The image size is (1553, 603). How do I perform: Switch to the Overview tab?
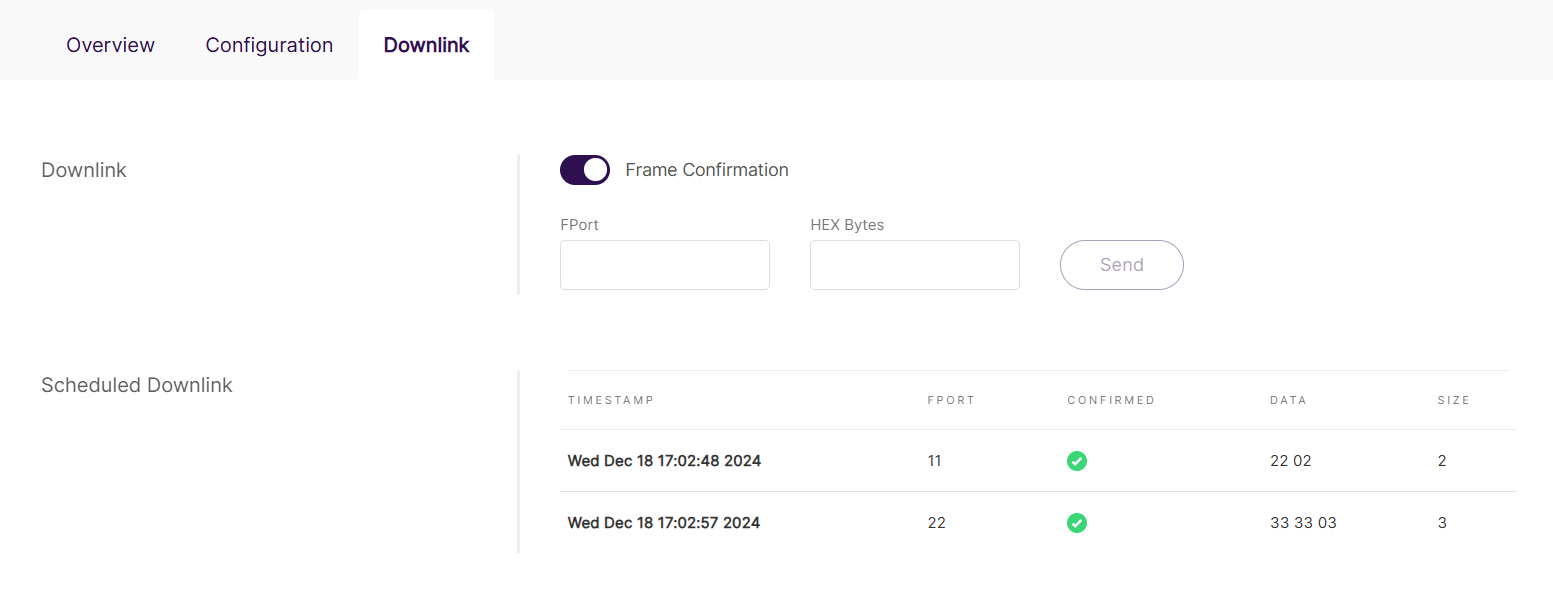(110, 45)
